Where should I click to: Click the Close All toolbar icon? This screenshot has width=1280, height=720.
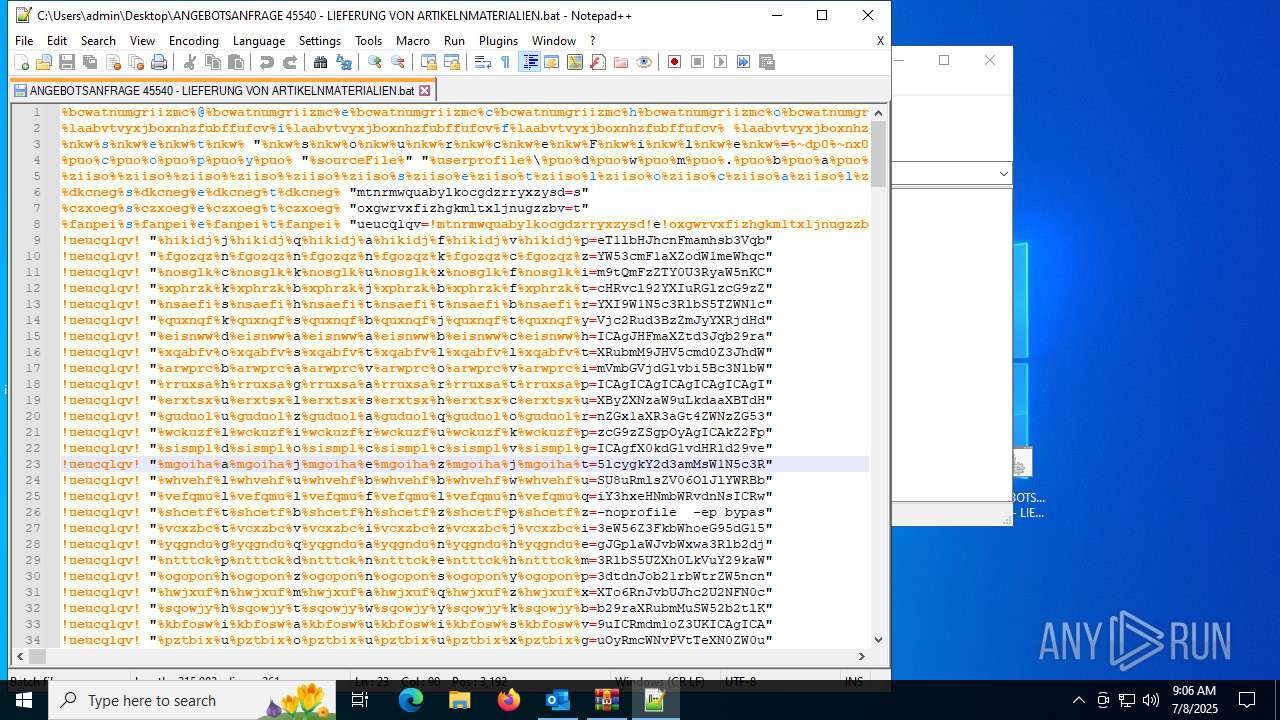pos(136,62)
